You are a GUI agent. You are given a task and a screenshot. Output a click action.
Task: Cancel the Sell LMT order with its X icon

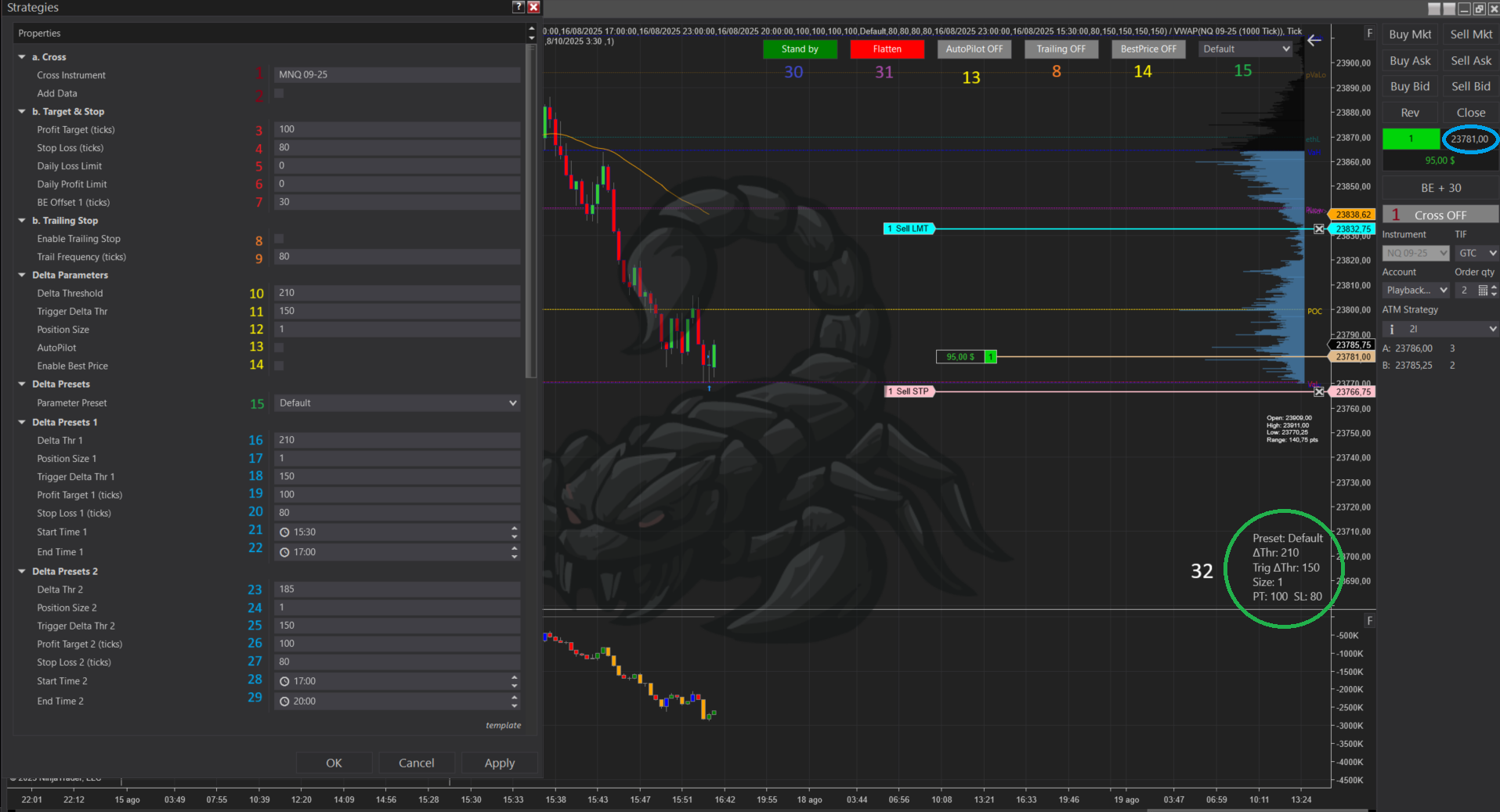[1319, 229]
